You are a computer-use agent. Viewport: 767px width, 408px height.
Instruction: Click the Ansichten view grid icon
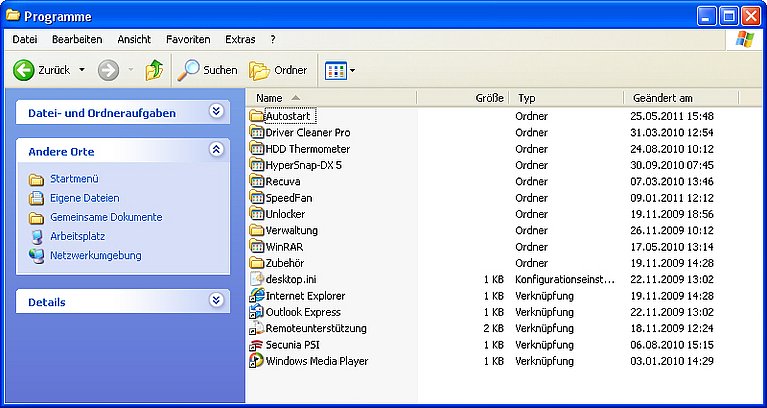tap(336, 70)
